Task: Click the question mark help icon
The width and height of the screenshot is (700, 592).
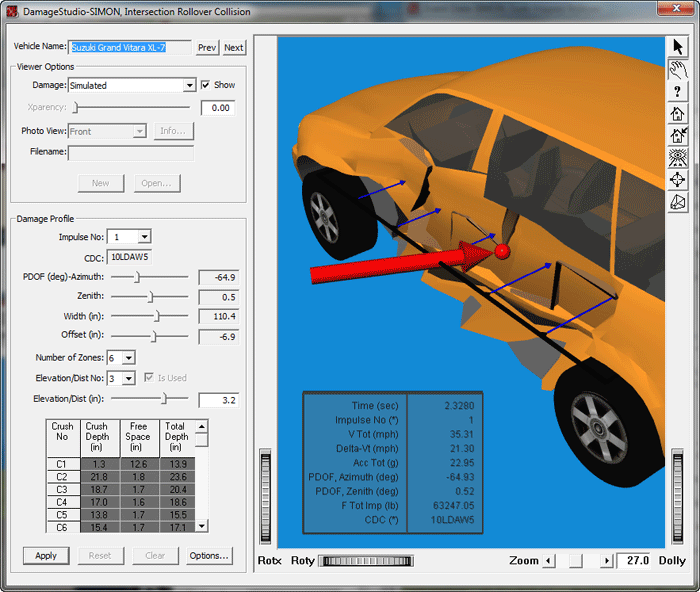Action: click(x=679, y=91)
